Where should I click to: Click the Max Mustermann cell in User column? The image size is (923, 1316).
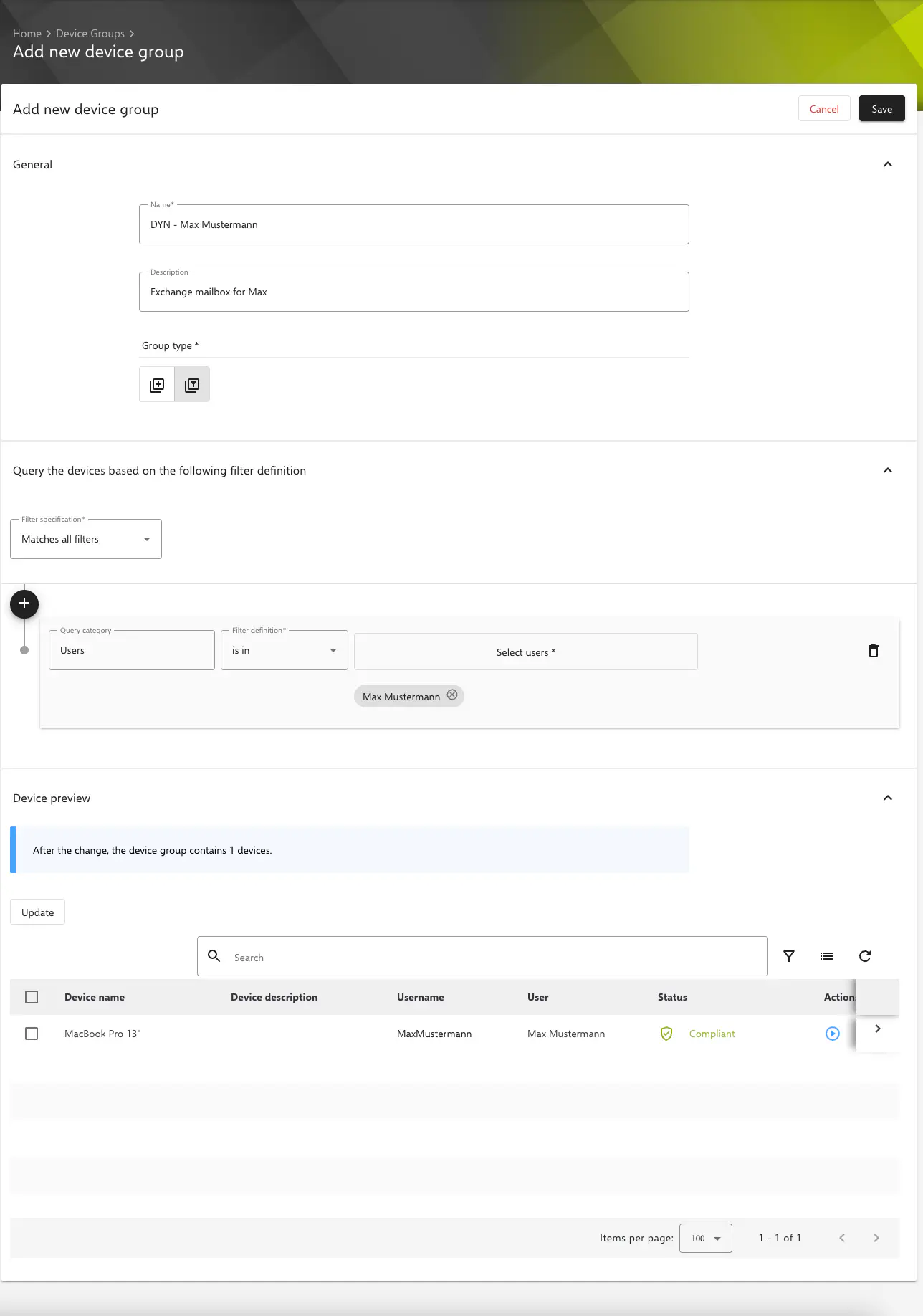click(x=566, y=1034)
